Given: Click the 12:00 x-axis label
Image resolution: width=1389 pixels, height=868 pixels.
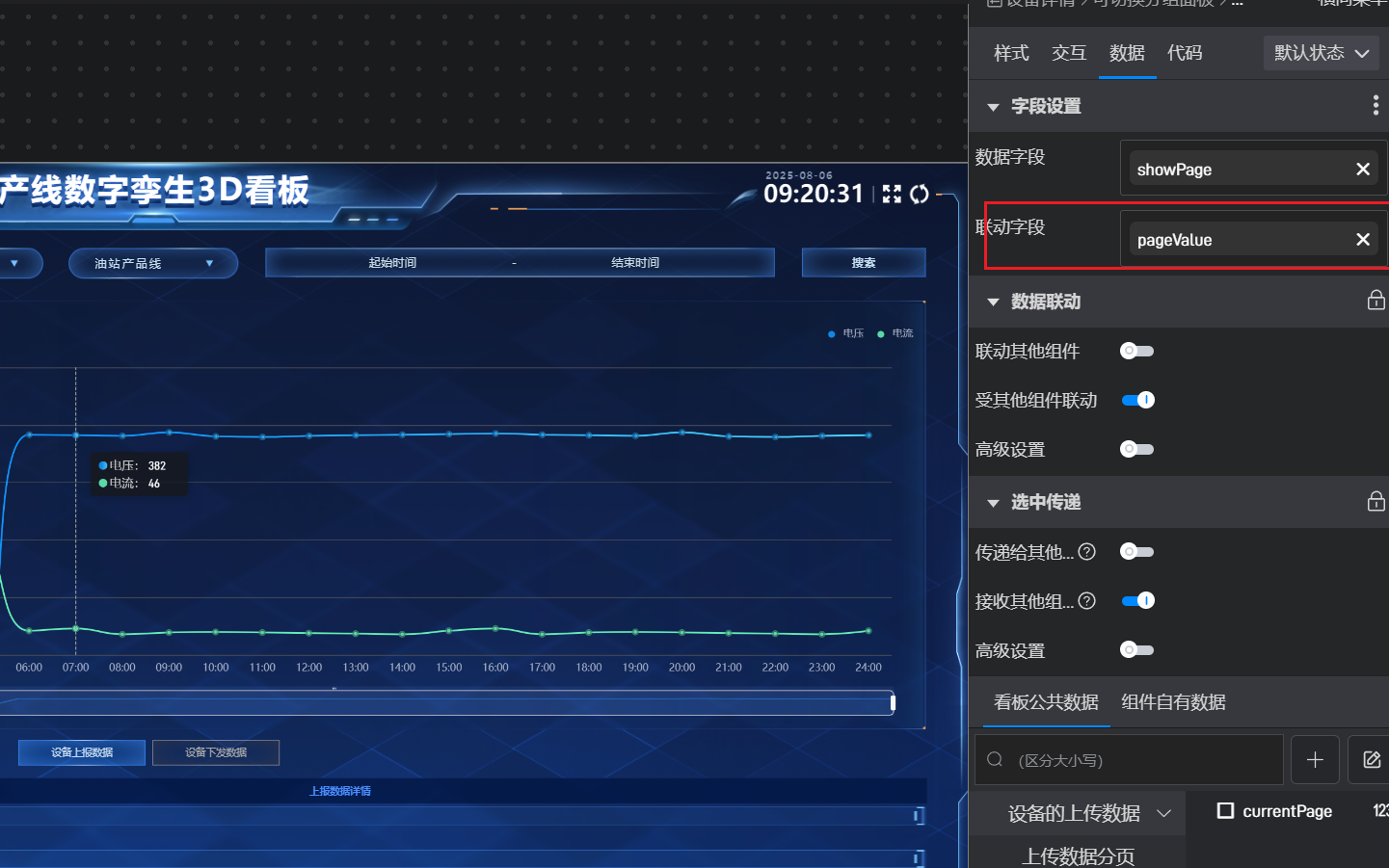Looking at the screenshot, I should click(308, 668).
